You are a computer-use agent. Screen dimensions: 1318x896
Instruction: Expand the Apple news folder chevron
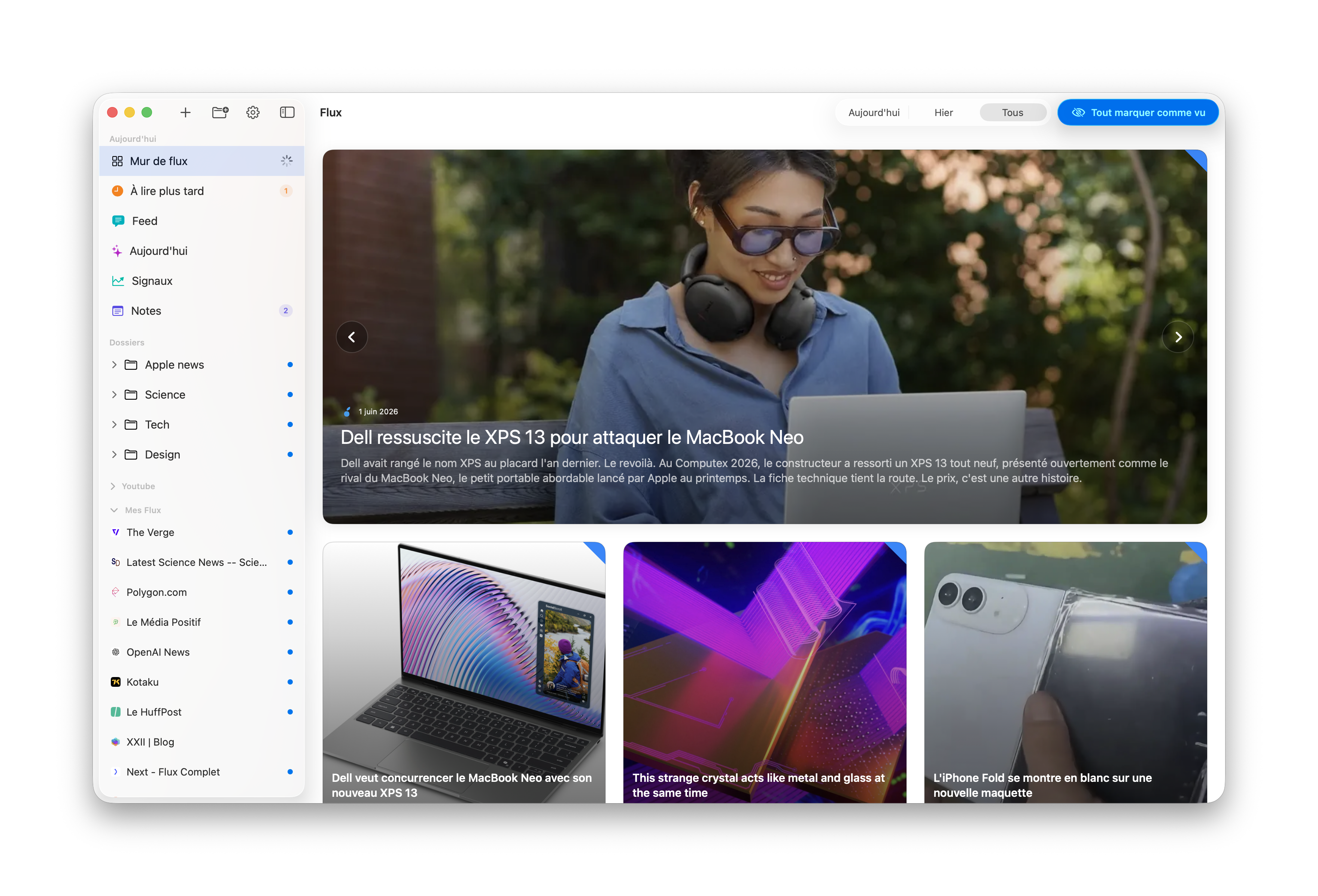coord(114,365)
